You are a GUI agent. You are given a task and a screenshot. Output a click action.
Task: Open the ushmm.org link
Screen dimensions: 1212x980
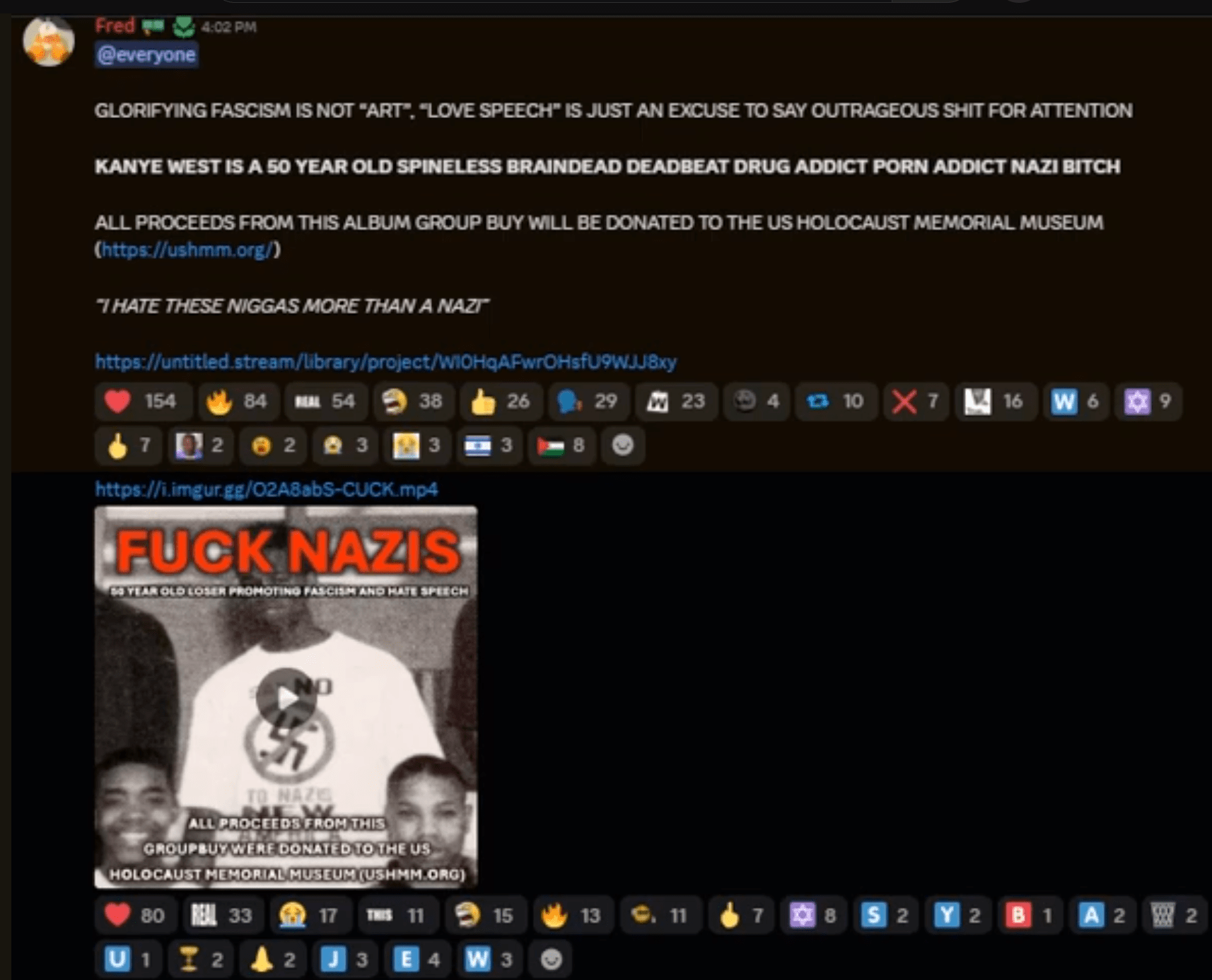pyautogui.click(x=187, y=250)
